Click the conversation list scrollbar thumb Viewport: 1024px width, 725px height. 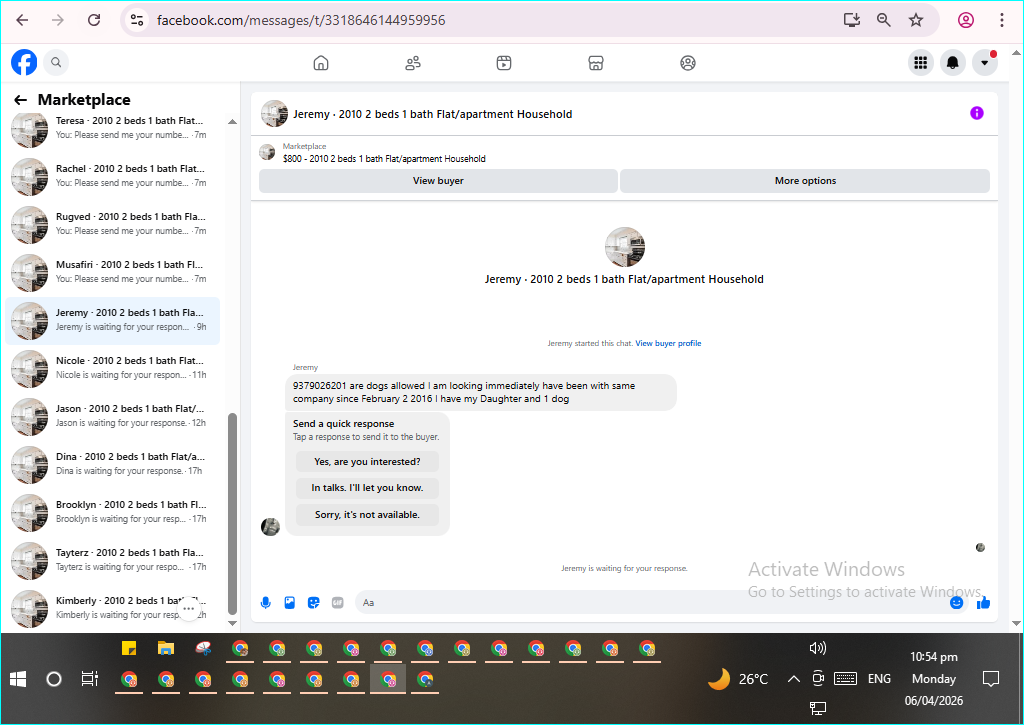tap(232, 513)
